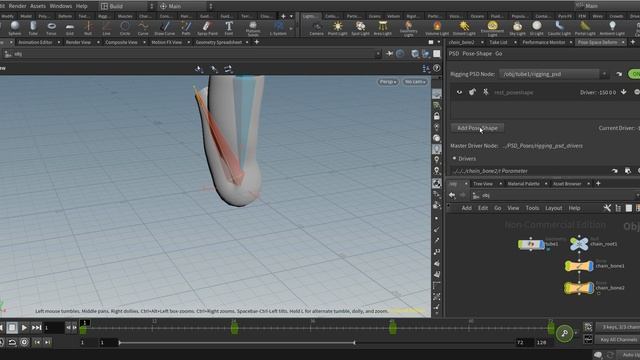Click the Add Pose-Shape button
The height and width of the screenshot is (360, 640).
pyautogui.click(x=477, y=128)
